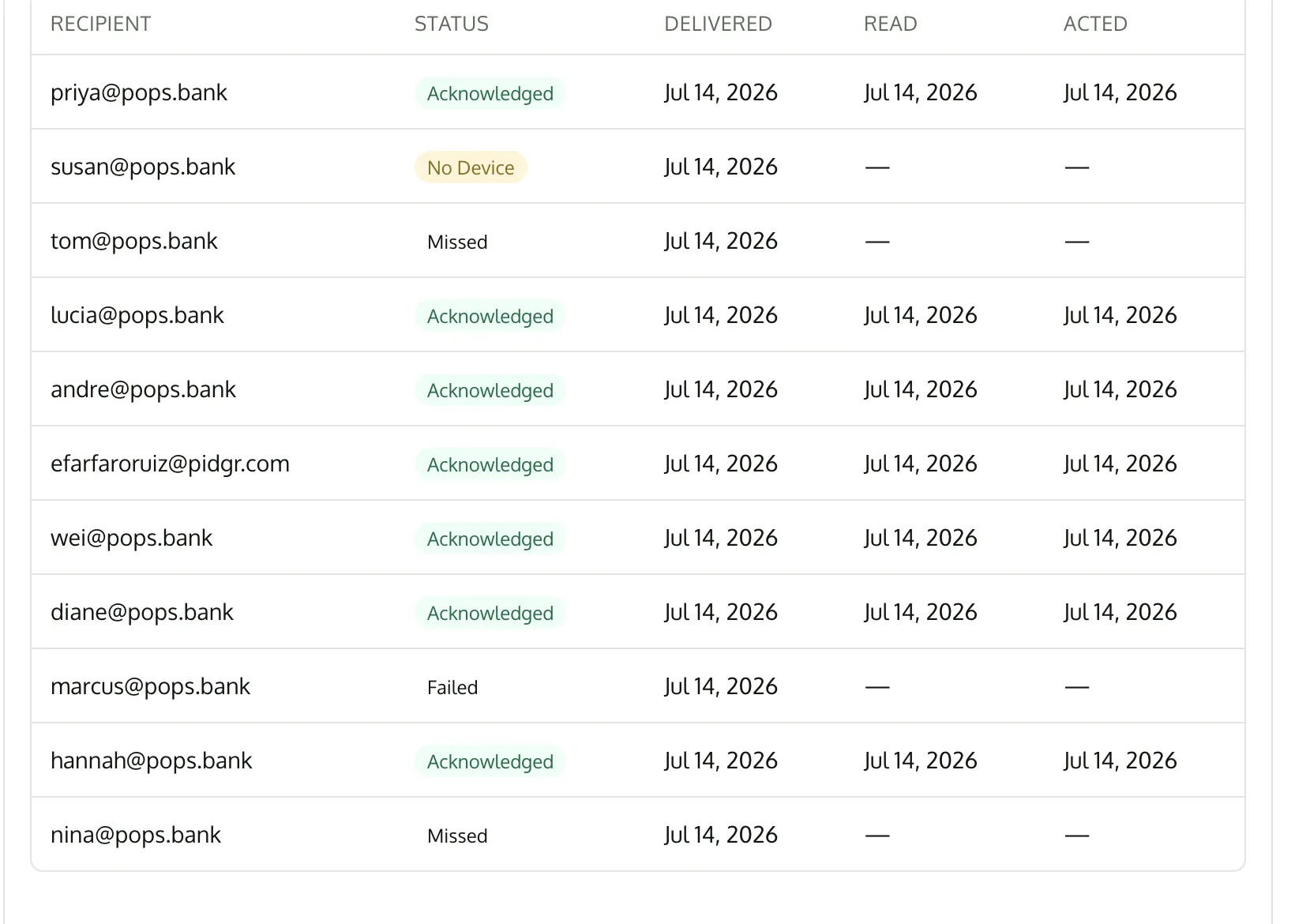Click the DELIVERED column header

click(718, 24)
